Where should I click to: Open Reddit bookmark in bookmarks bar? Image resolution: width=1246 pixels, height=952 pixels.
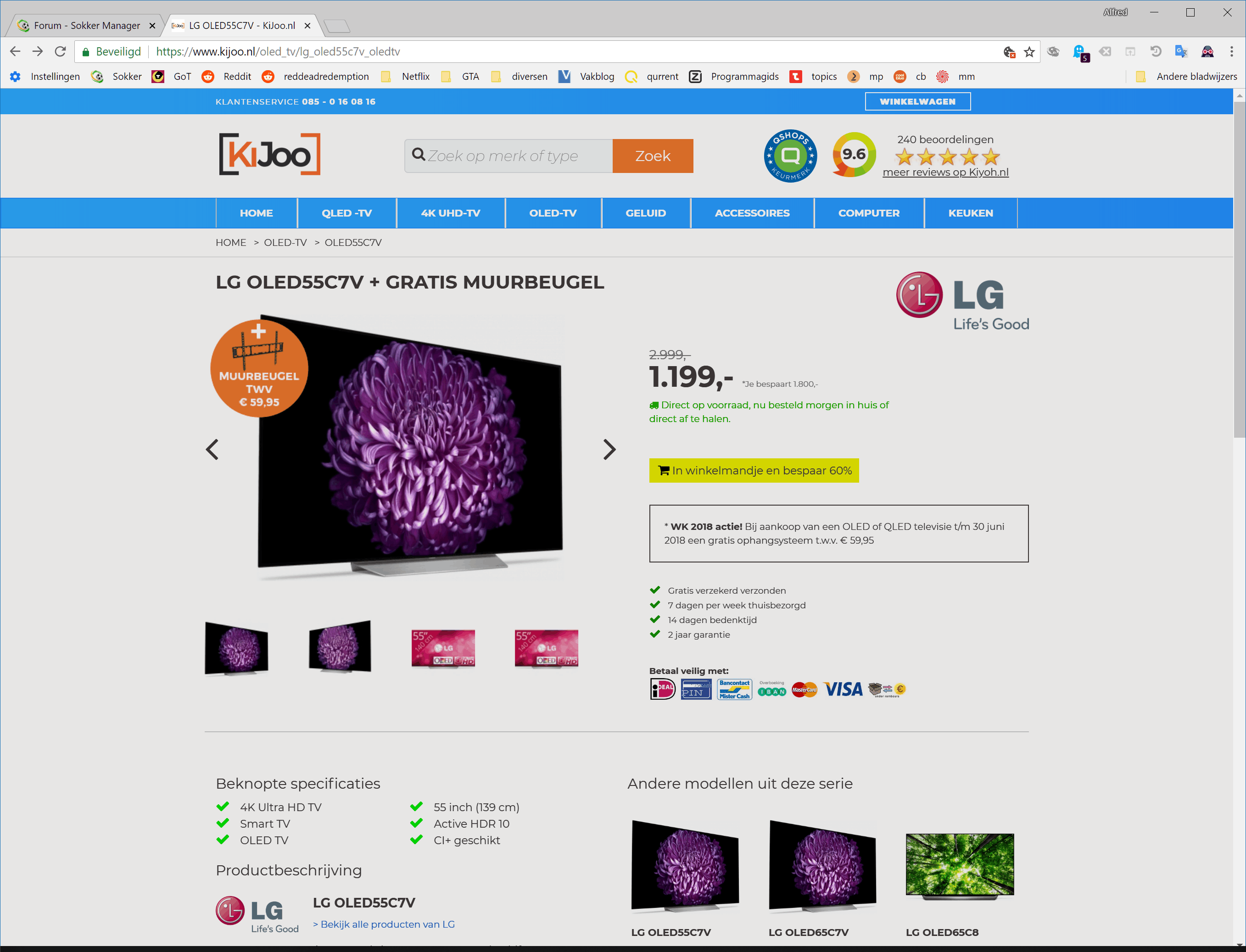click(227, 77)
